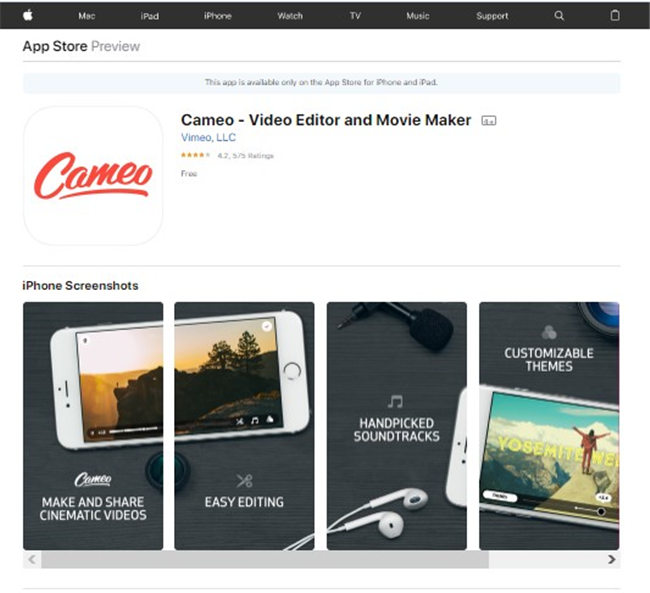Image resolution: width=650 pixels, height=593 pixels.
Task: Open the Vimeo, LLC developer link
Action: pyautogui.click(x=208, y=137)
